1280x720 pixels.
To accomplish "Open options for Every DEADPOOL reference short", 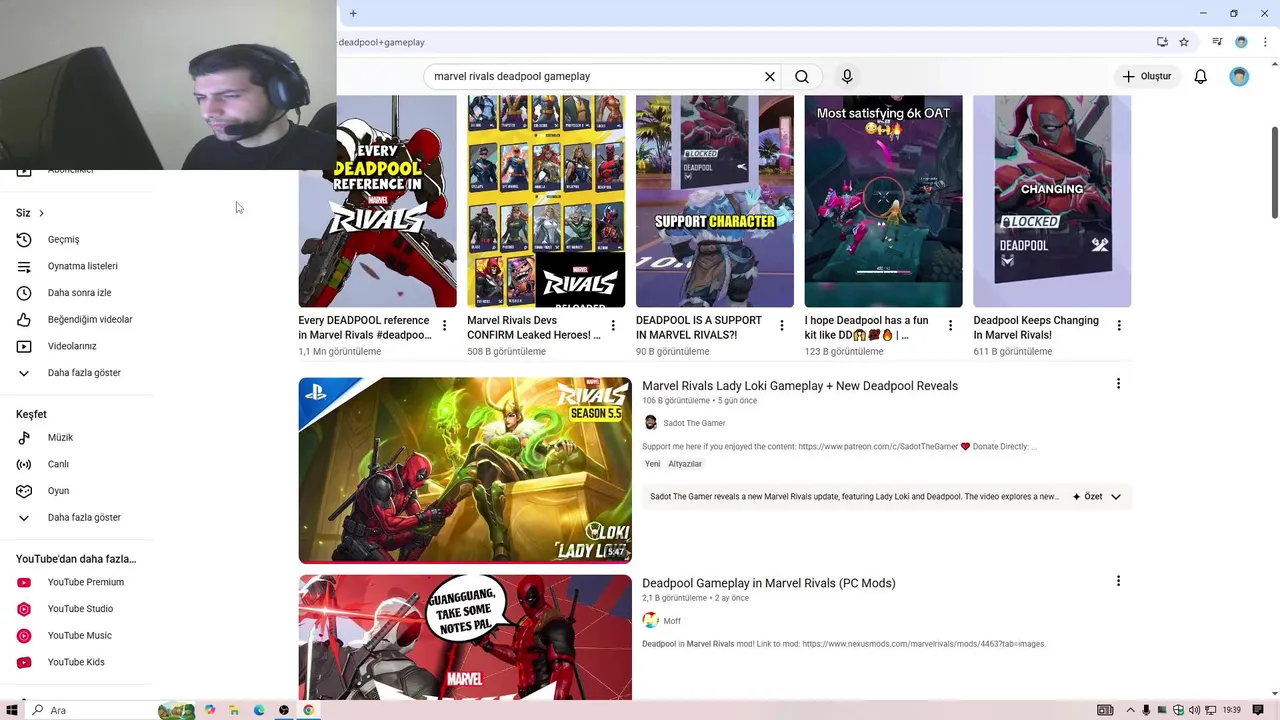I will pos(444,326).
